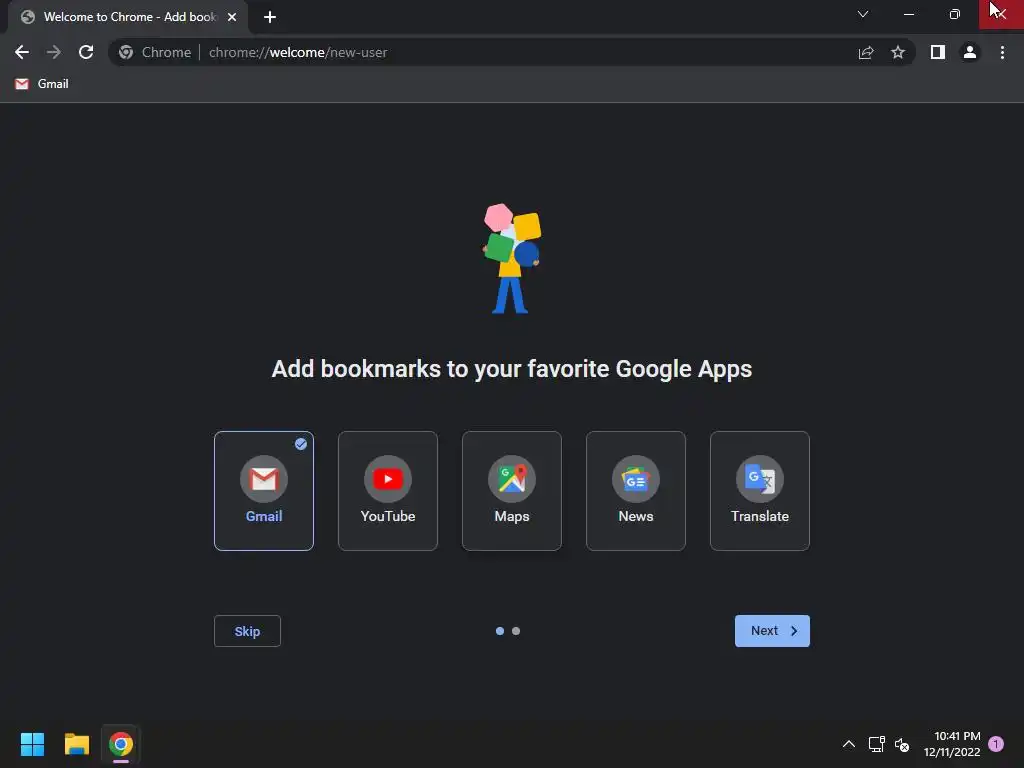Click the first page indicator dot

coord(500,631)
